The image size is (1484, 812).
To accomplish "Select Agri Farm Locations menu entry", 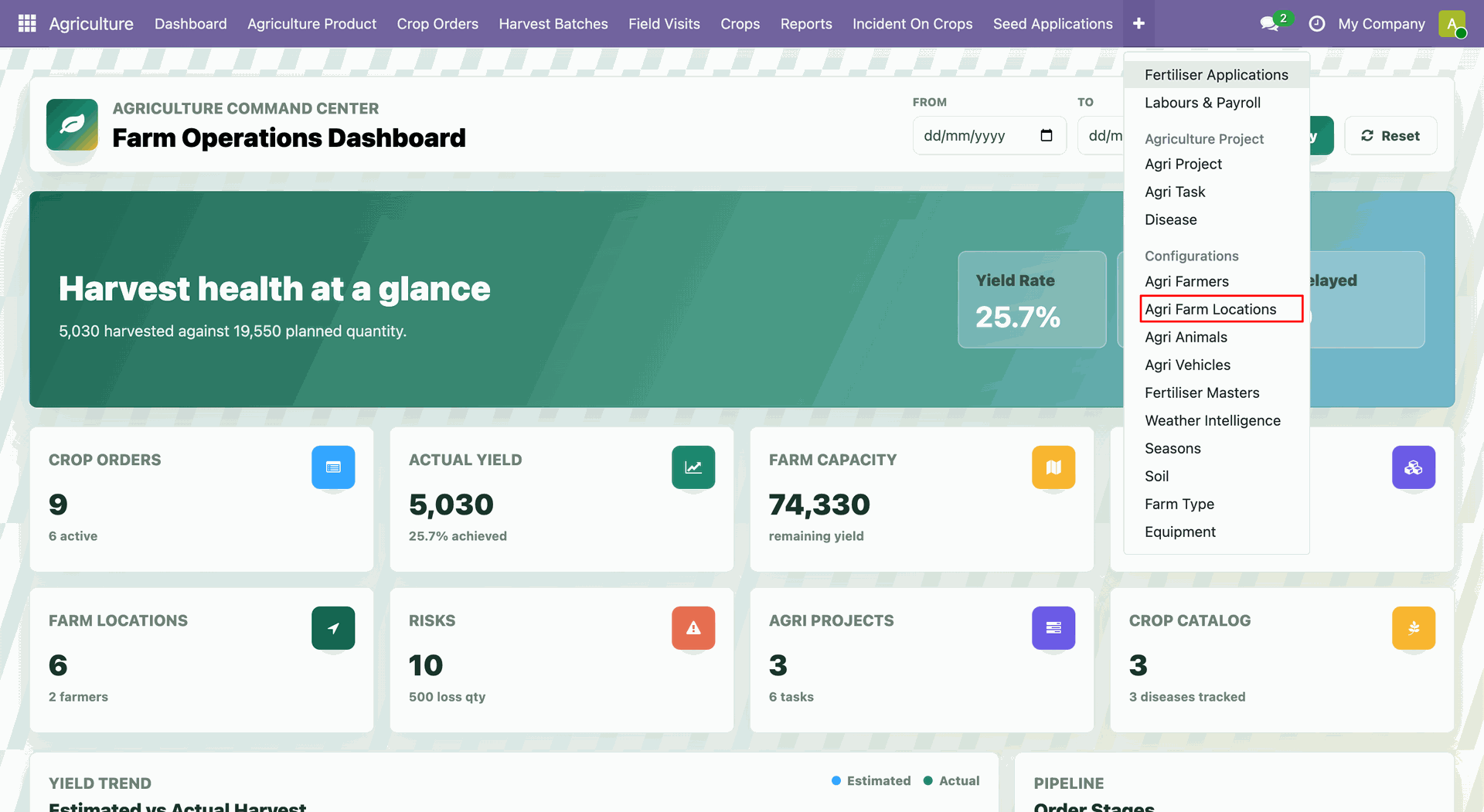I will tap(1217, 309).
